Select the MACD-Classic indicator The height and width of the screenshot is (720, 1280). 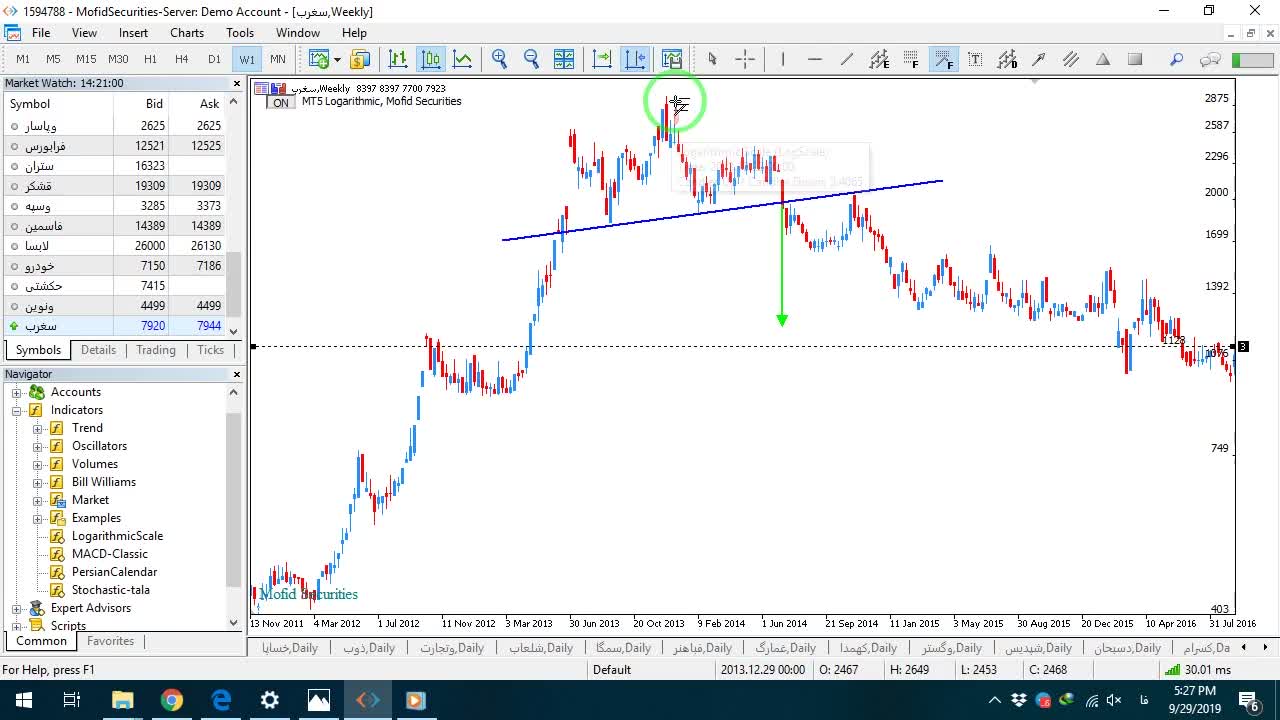[x=110, y=554]
